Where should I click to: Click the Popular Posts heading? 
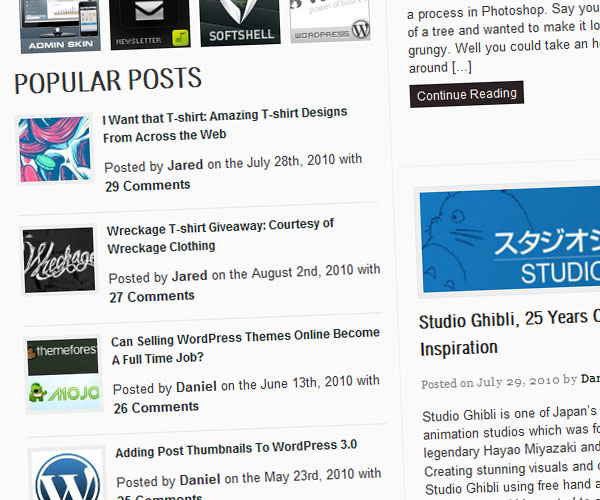pyautogui.click(x=108, y=80)
